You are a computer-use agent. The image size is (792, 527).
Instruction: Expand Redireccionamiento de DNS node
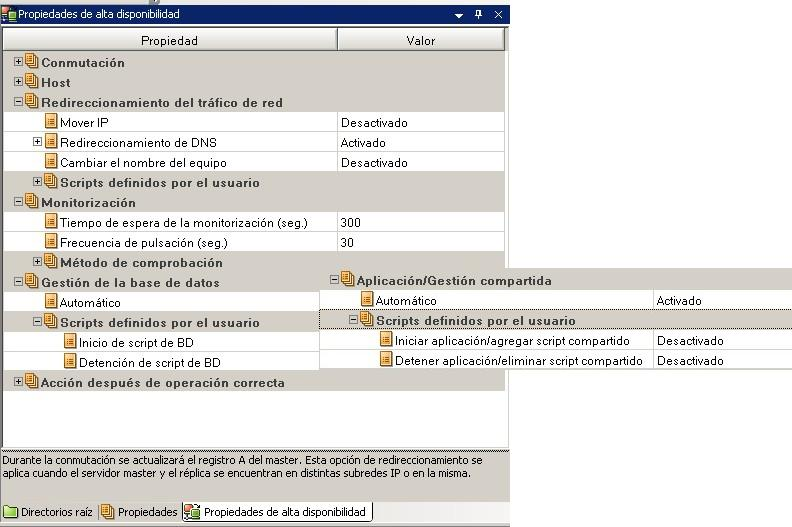(37, 141)
